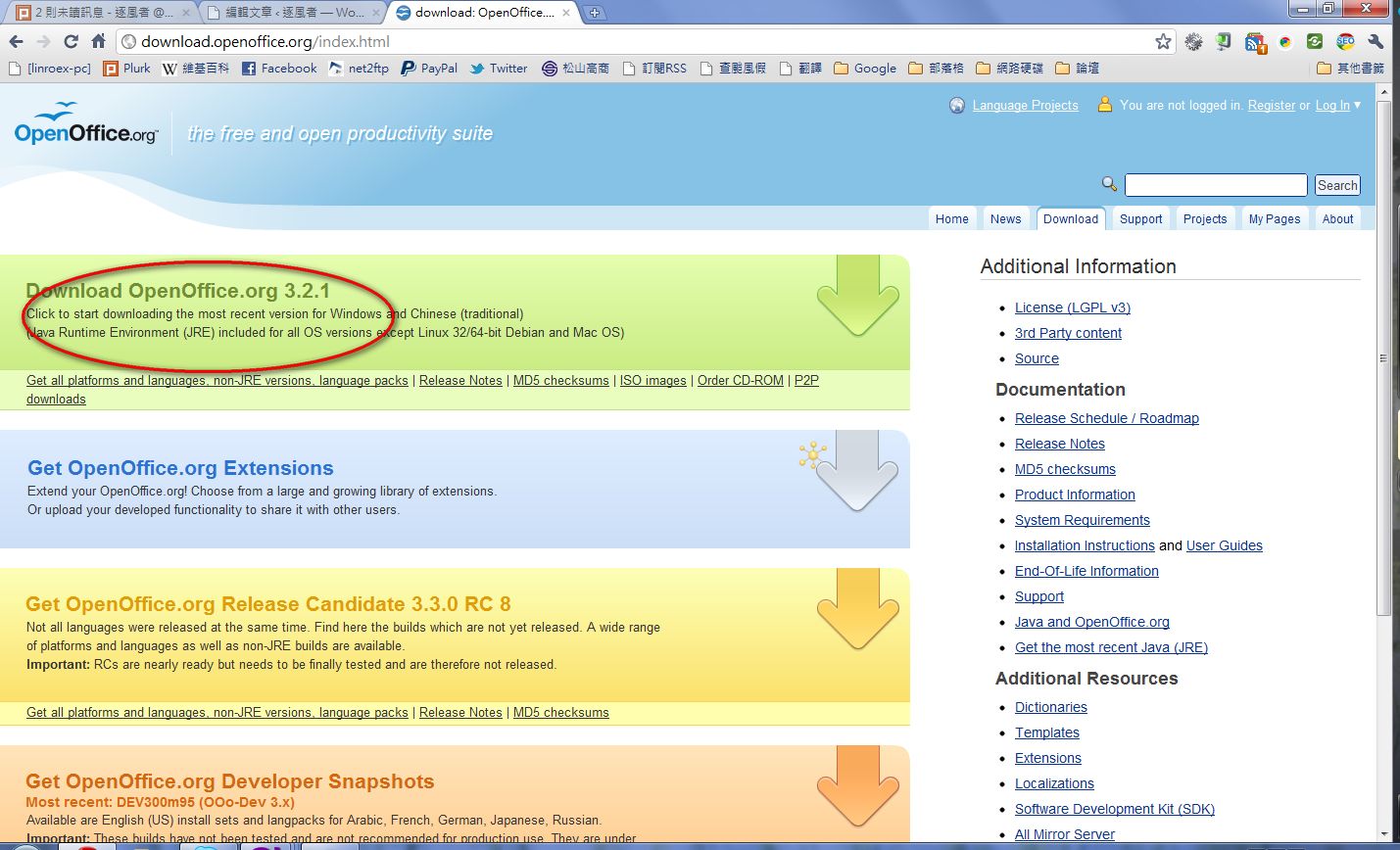The height and width of the screenshot is (850, 1400).
Task: Click the scroll up arrow of the page scrollbar
Action: pyautogui.click(x=1384, y=93)
